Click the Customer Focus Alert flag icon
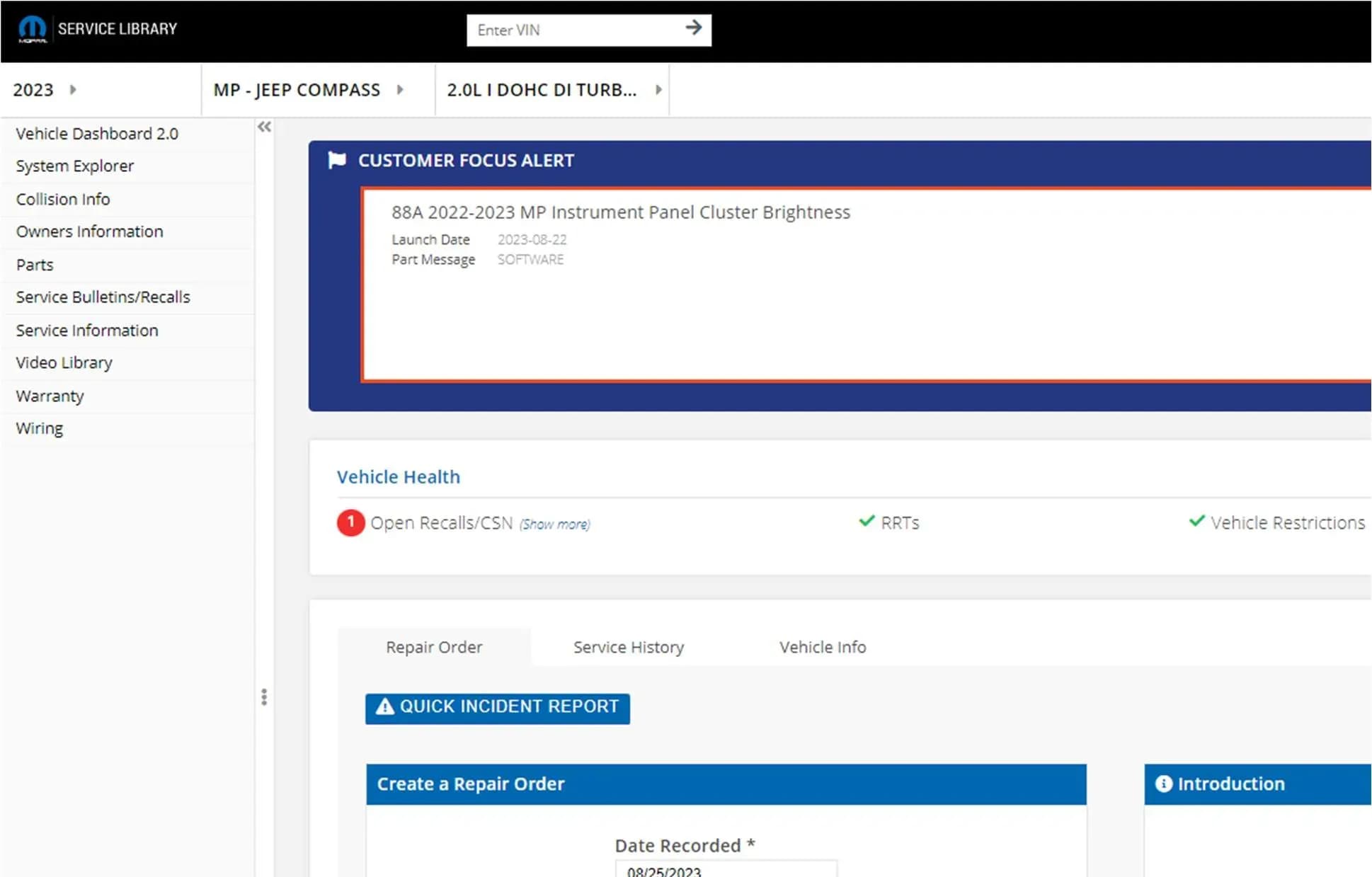 [337, 161]
